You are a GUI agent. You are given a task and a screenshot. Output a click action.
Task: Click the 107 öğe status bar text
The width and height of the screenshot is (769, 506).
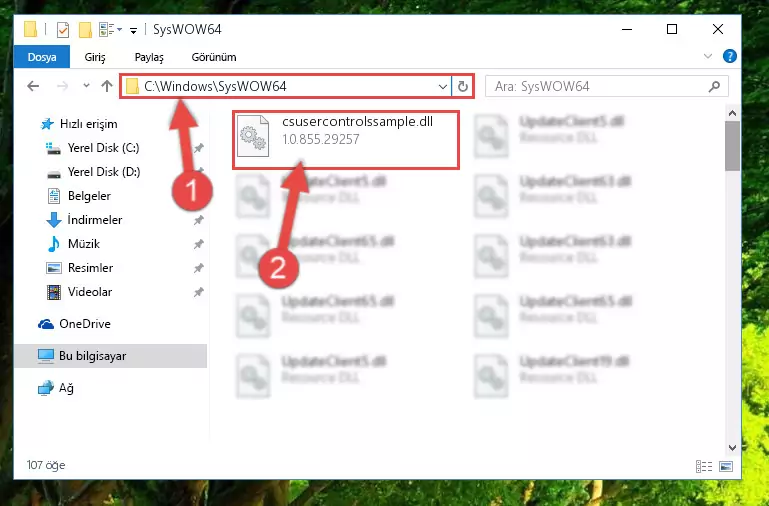(x=46, y=465)
